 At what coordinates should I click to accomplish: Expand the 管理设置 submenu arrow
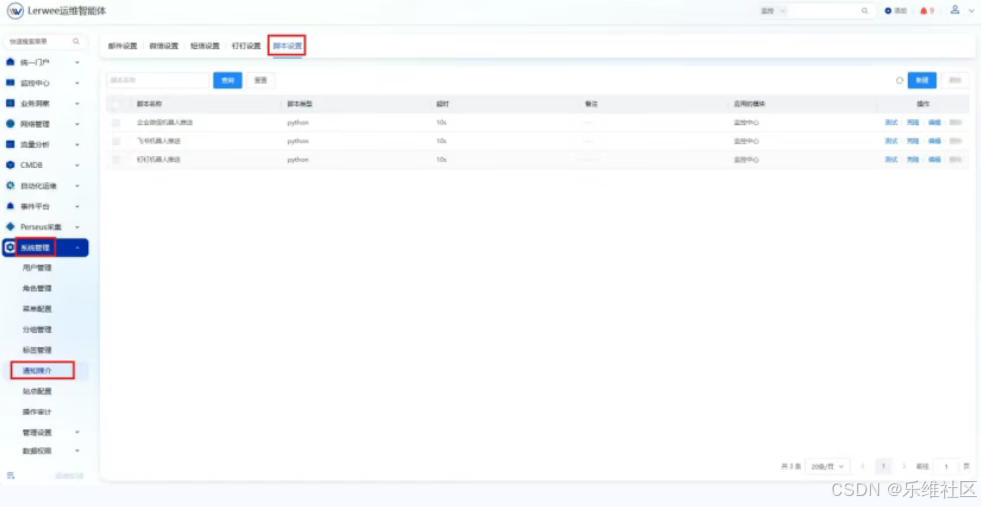coord(77,432)
